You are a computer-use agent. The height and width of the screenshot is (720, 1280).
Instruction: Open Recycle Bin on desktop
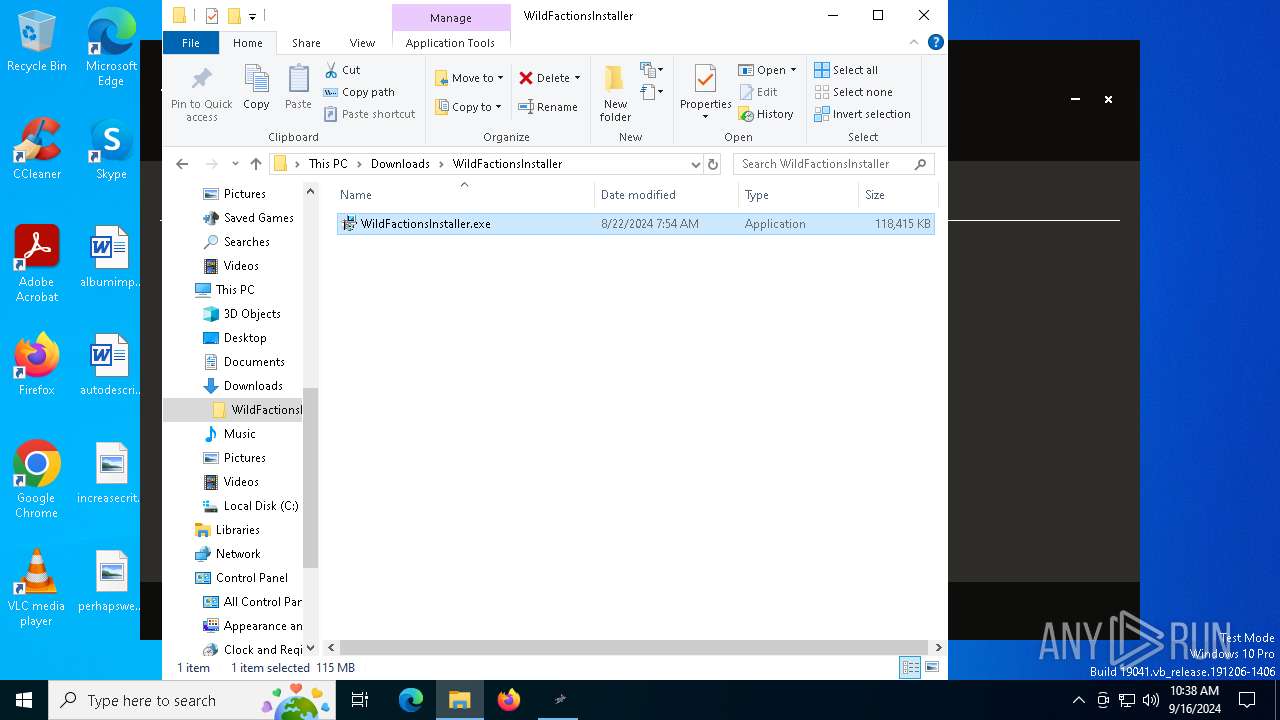pyautogui.click(x=37, y=42)
